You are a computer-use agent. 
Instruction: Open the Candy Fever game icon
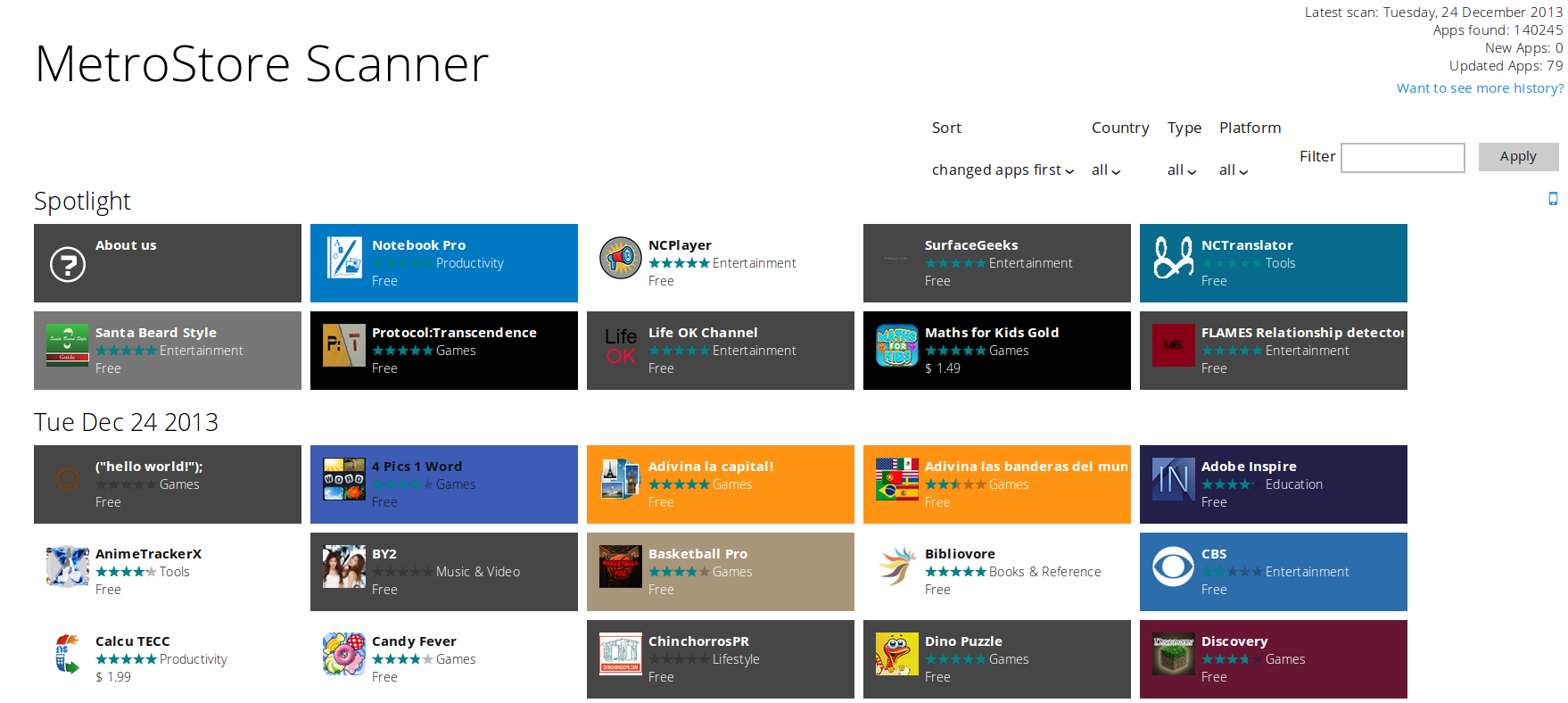point(344,654)
